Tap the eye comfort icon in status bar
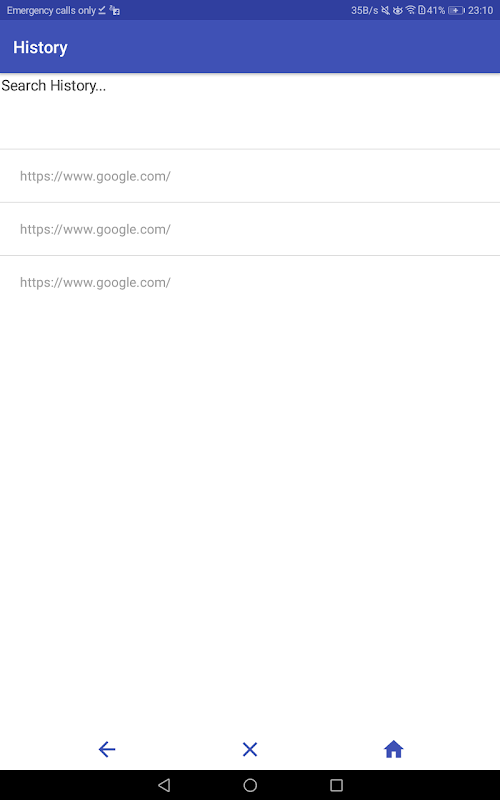The height and width of the screenshot is (800, 500). pos(397,10)
